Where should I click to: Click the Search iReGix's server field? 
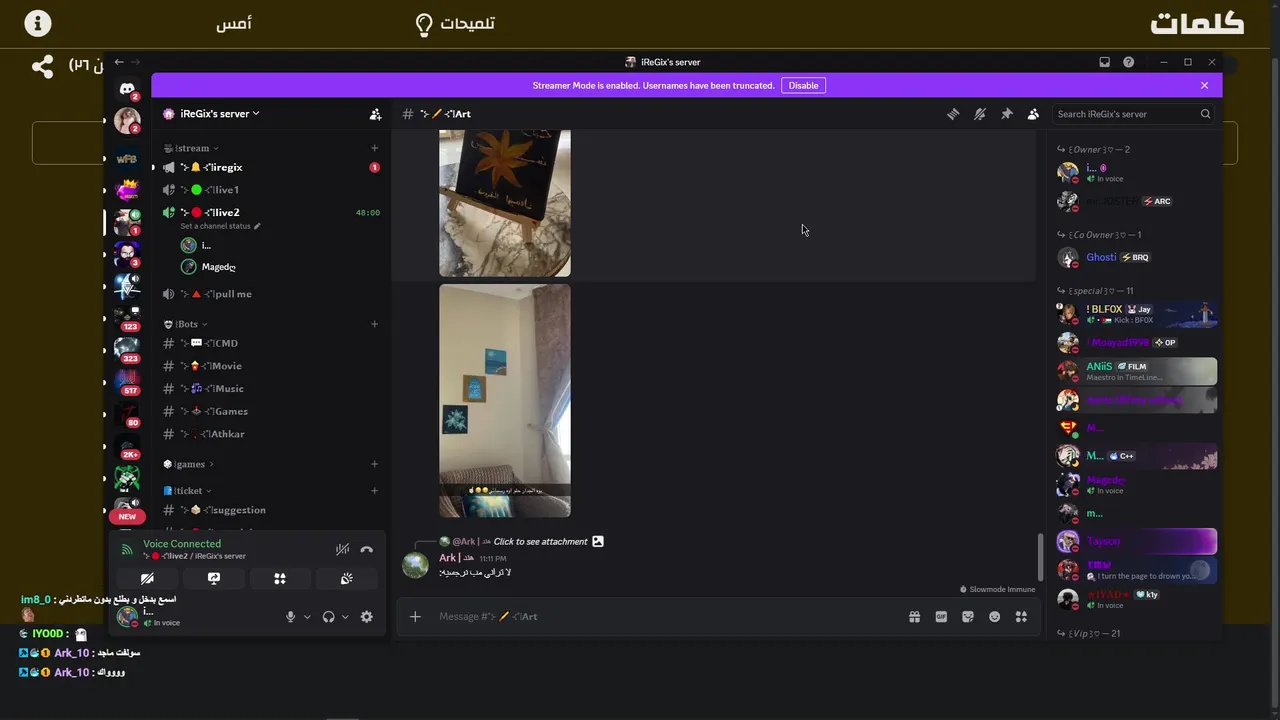[1134, 114]
